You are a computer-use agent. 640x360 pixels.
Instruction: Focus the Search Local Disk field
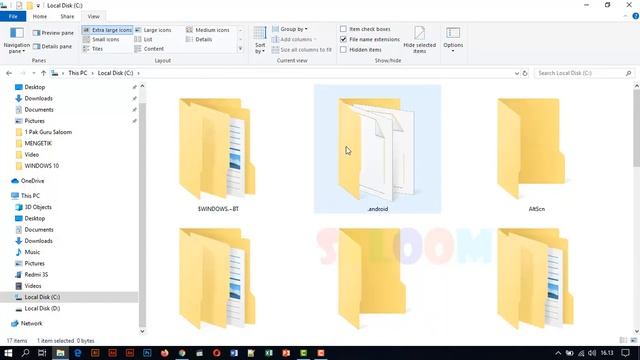coord(584,73)
